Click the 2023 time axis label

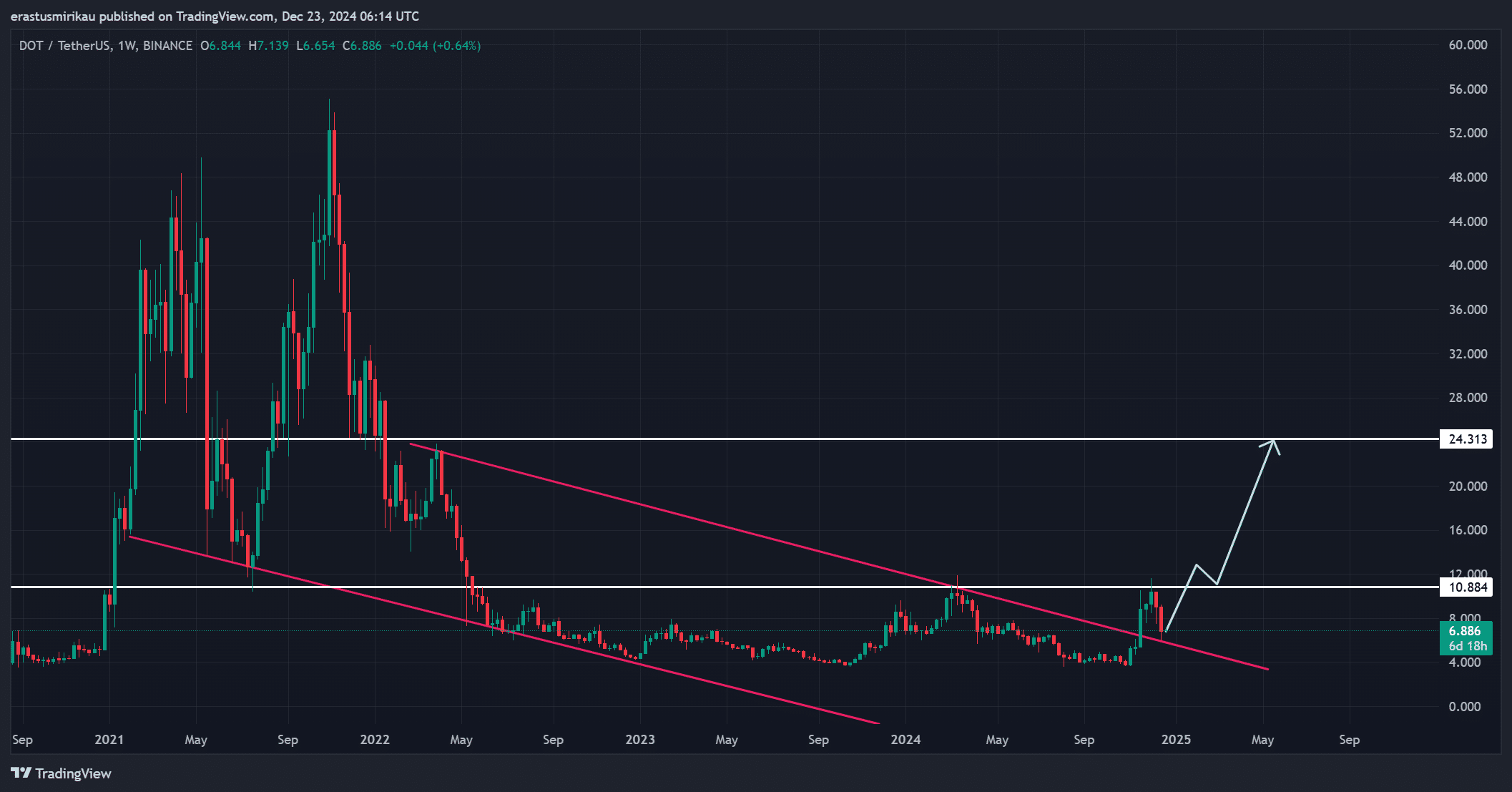click(640, 740)
